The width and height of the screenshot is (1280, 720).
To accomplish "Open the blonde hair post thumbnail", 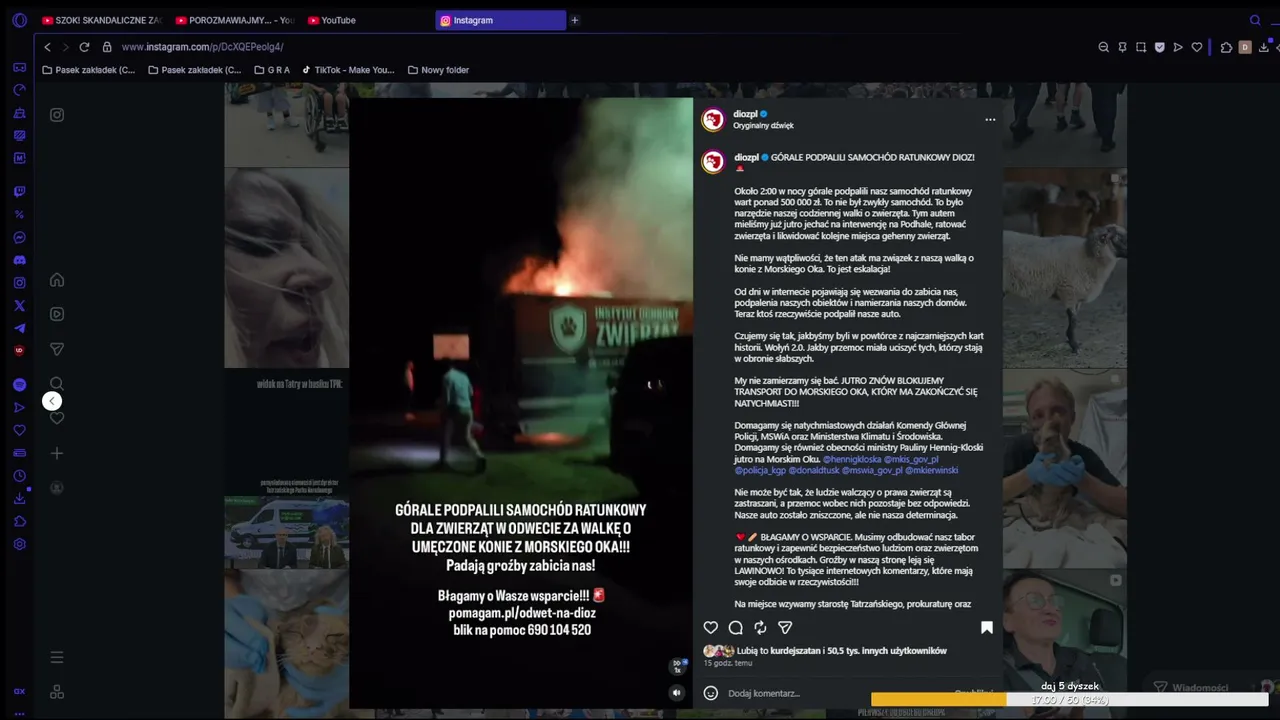I will (287, 268).
